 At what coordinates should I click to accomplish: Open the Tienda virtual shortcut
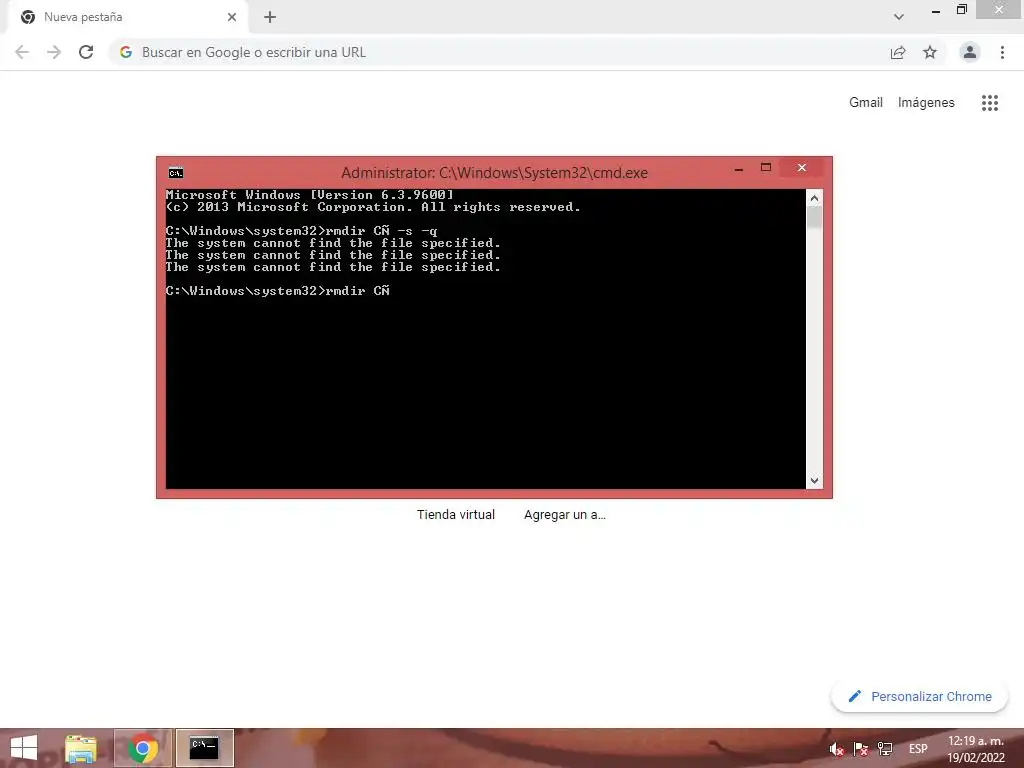click(456, 515)
